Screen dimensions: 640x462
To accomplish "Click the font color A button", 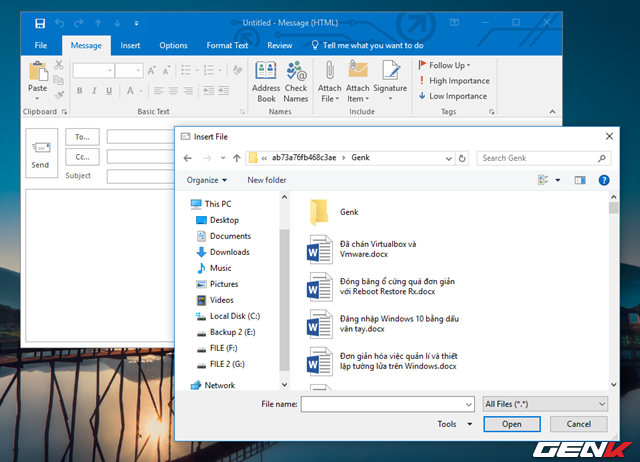I will [x=130, y=91].
